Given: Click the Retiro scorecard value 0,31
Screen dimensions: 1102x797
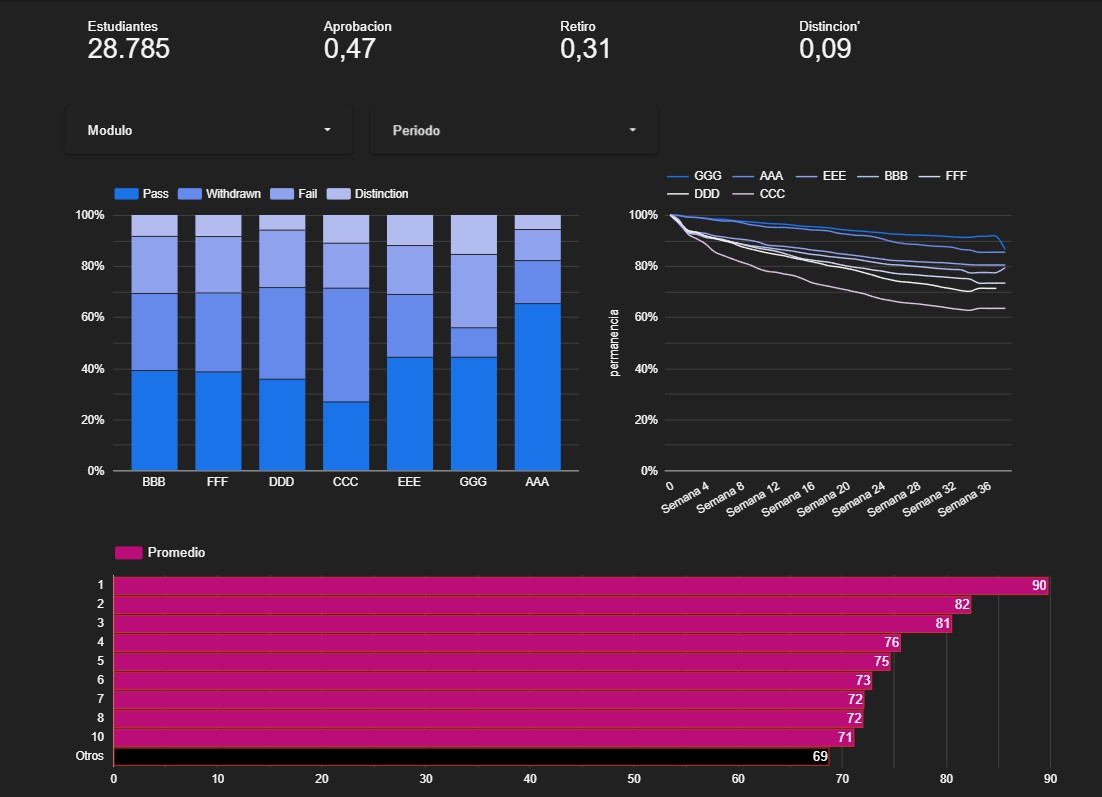Looking at the screenshot, I should pyautogui.click(x=585, y=48).
